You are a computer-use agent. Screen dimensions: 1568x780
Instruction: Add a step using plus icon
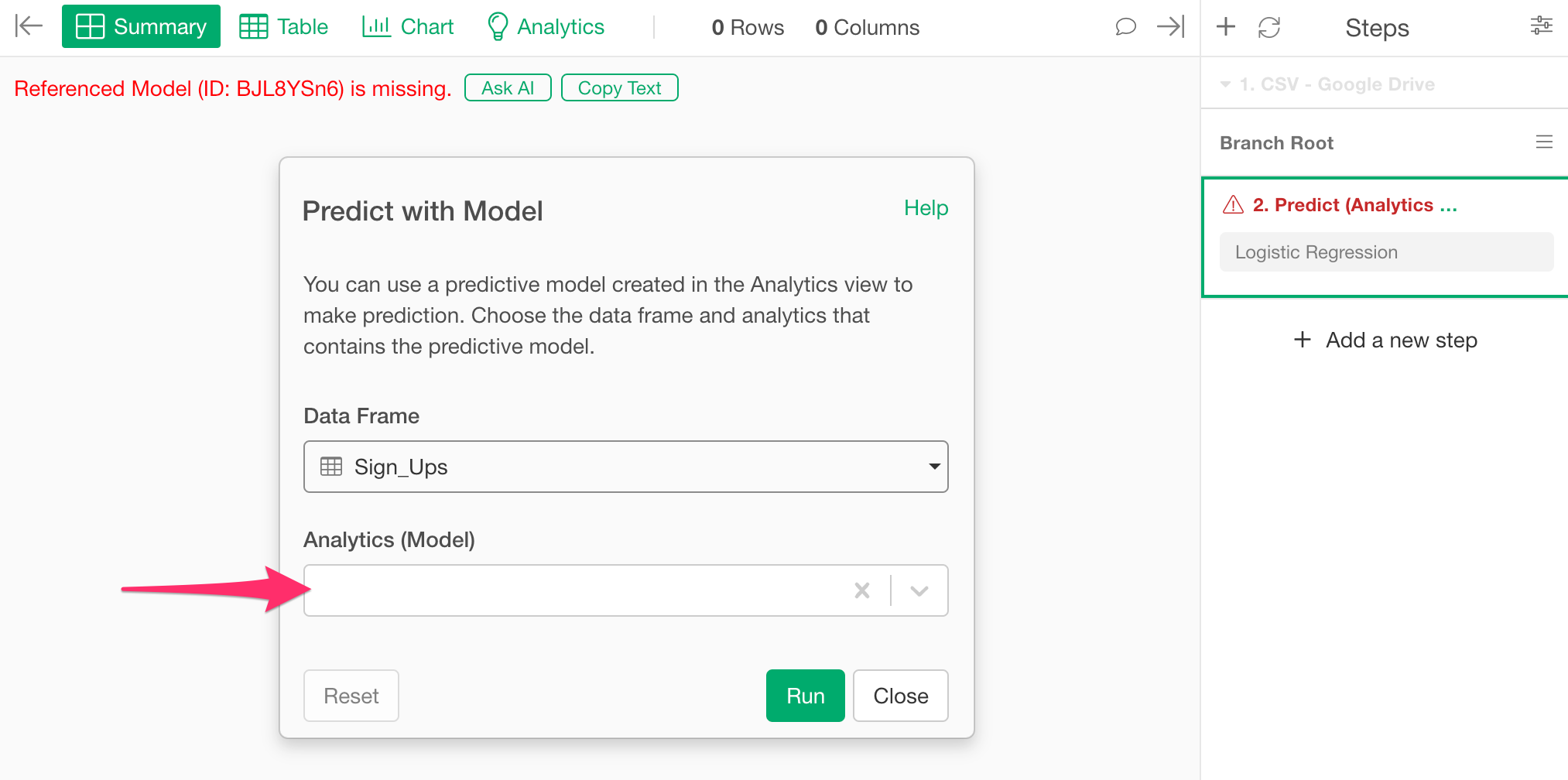click(x=1226, y=27)
